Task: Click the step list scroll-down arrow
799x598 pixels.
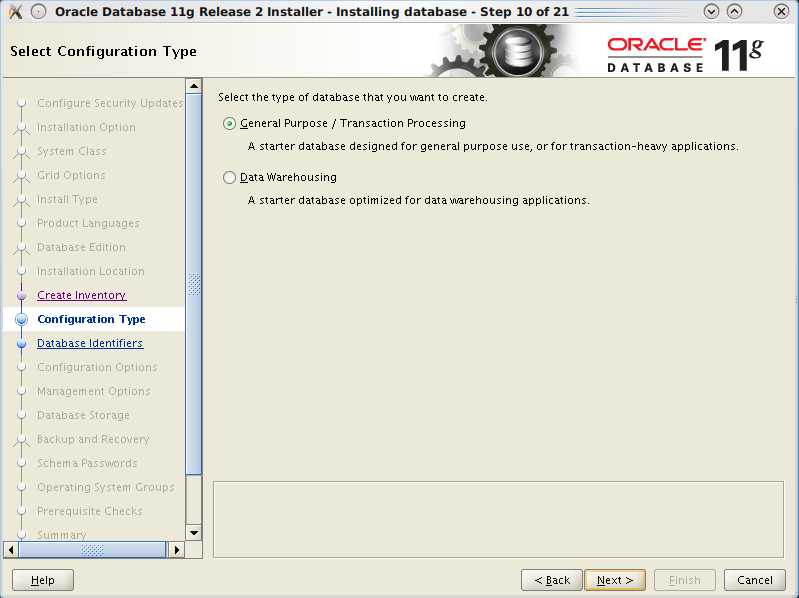Action: pyautogui.click(x=194, y=533)
